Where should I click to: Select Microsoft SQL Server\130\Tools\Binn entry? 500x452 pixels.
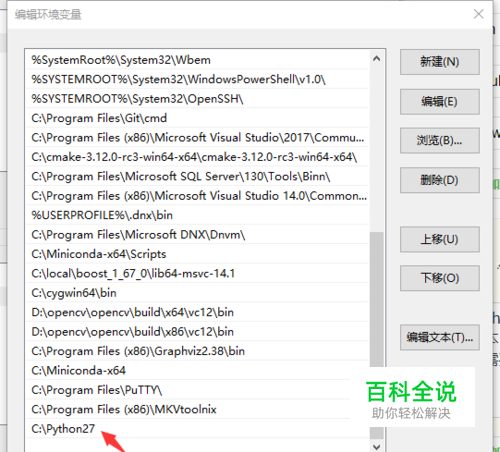[x=197, y=176]
